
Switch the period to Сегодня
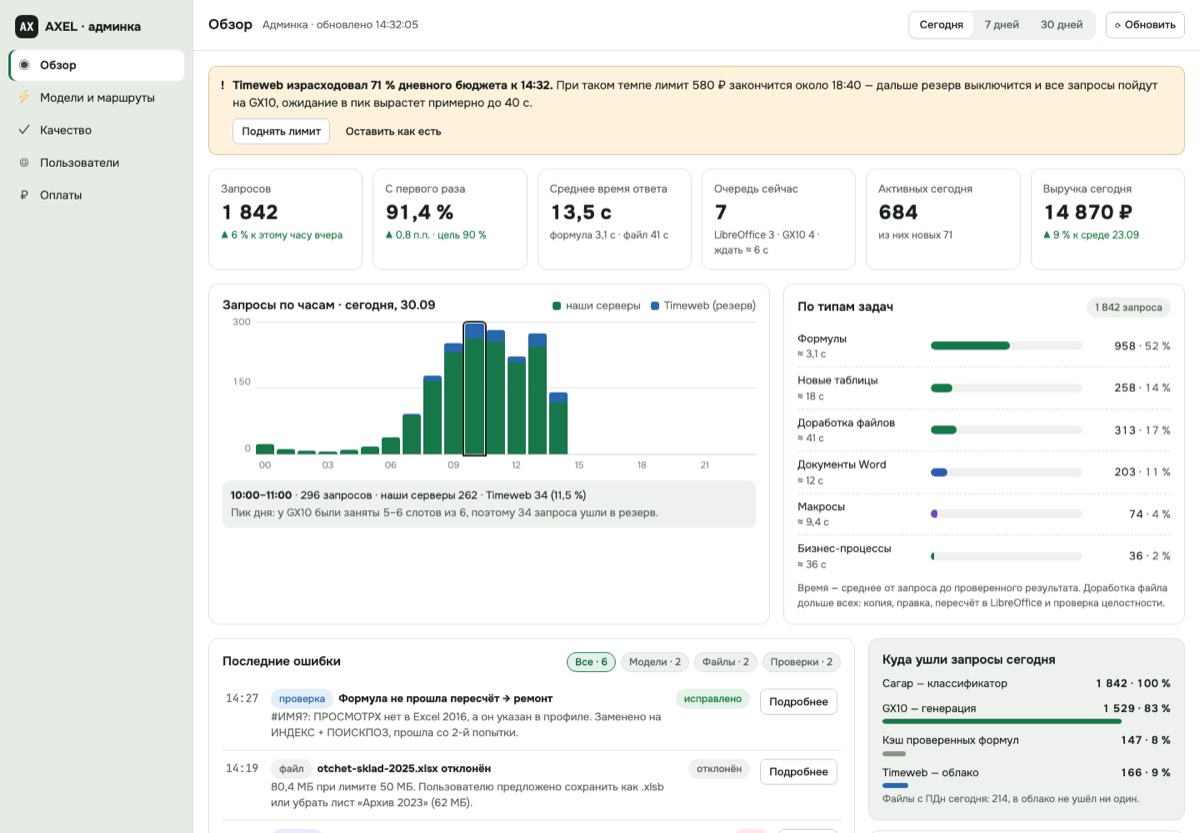(941, 25)
